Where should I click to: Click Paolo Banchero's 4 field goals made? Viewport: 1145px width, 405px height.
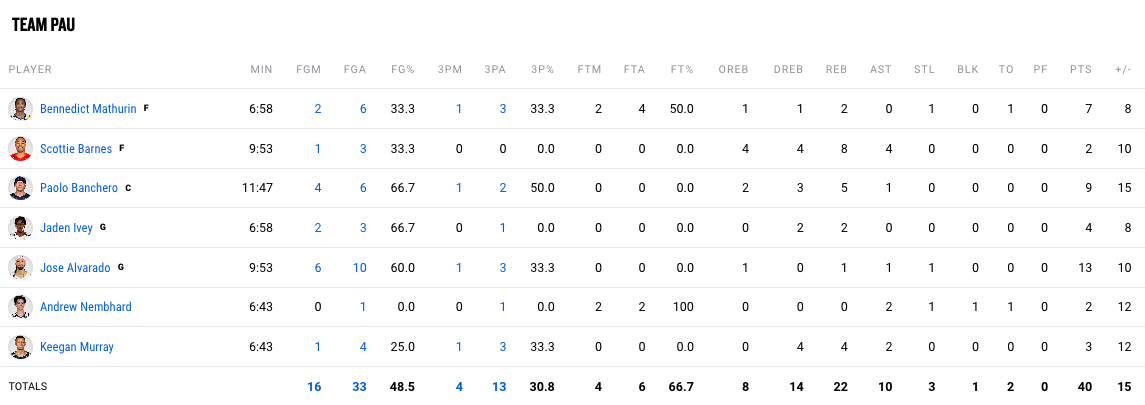[x=318, y=188]
